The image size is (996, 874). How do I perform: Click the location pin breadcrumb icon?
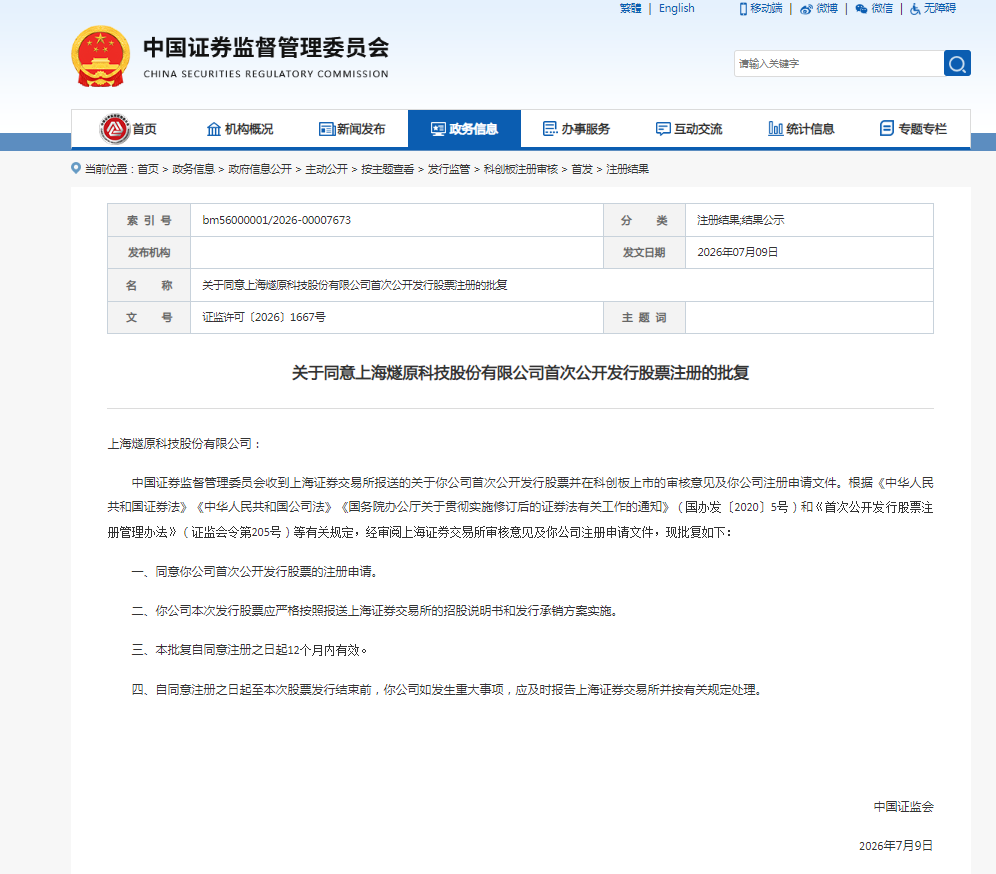[76, 168]
